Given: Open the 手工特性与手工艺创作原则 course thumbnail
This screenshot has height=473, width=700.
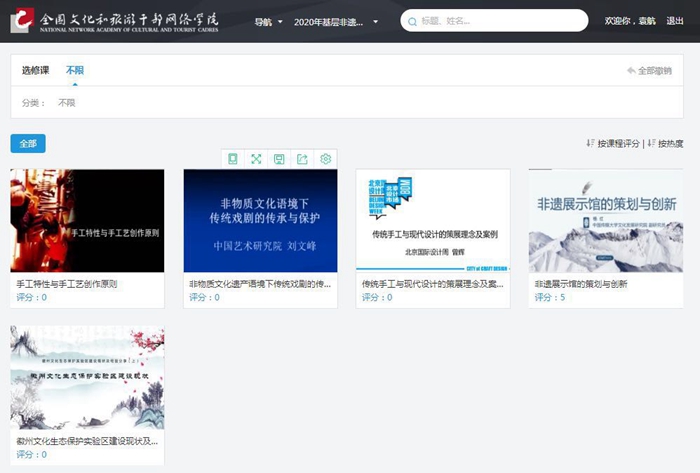Looking at the screenshot, I should (x=87, y=220).
